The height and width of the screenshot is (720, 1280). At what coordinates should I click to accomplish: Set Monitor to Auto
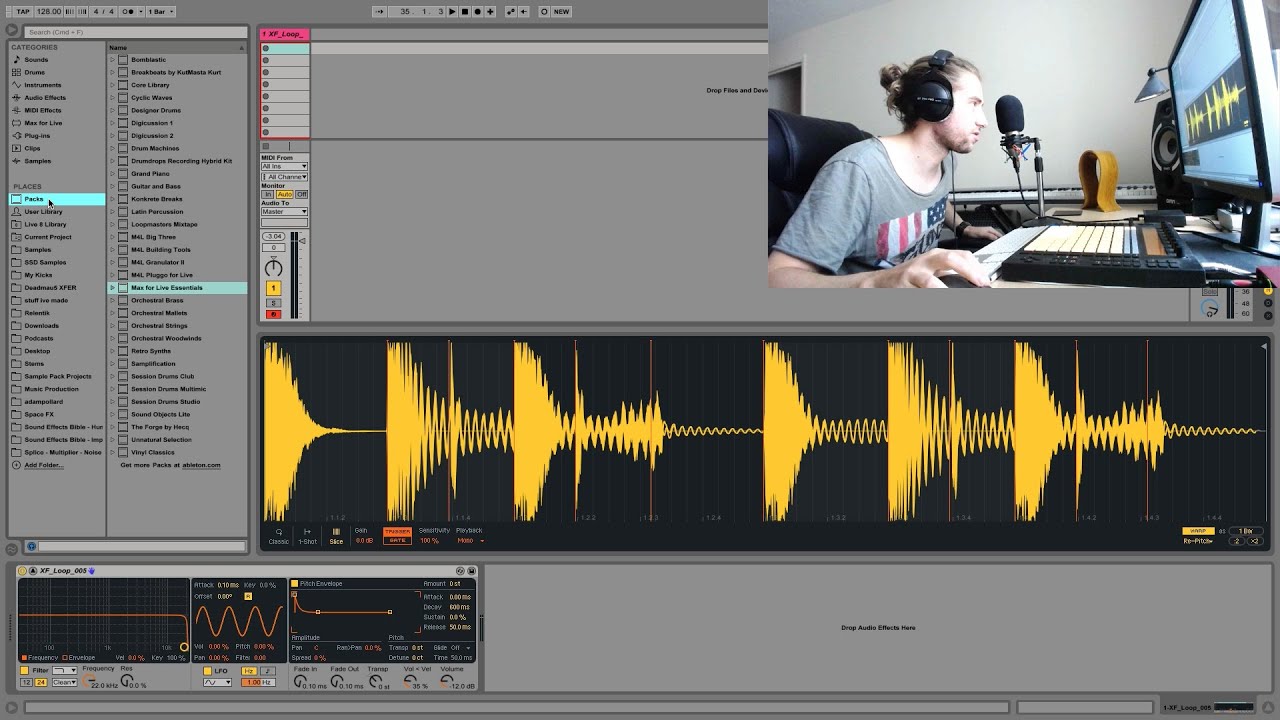284,194
